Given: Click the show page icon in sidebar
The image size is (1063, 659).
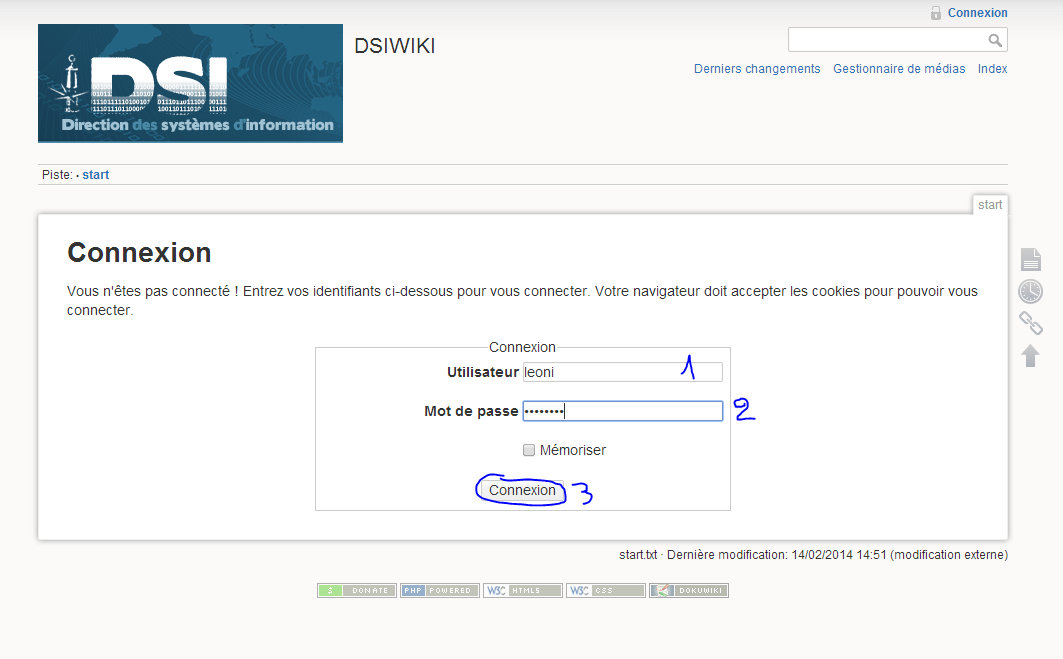Looking at the screenshot, I should click(x=1030, y=260).
